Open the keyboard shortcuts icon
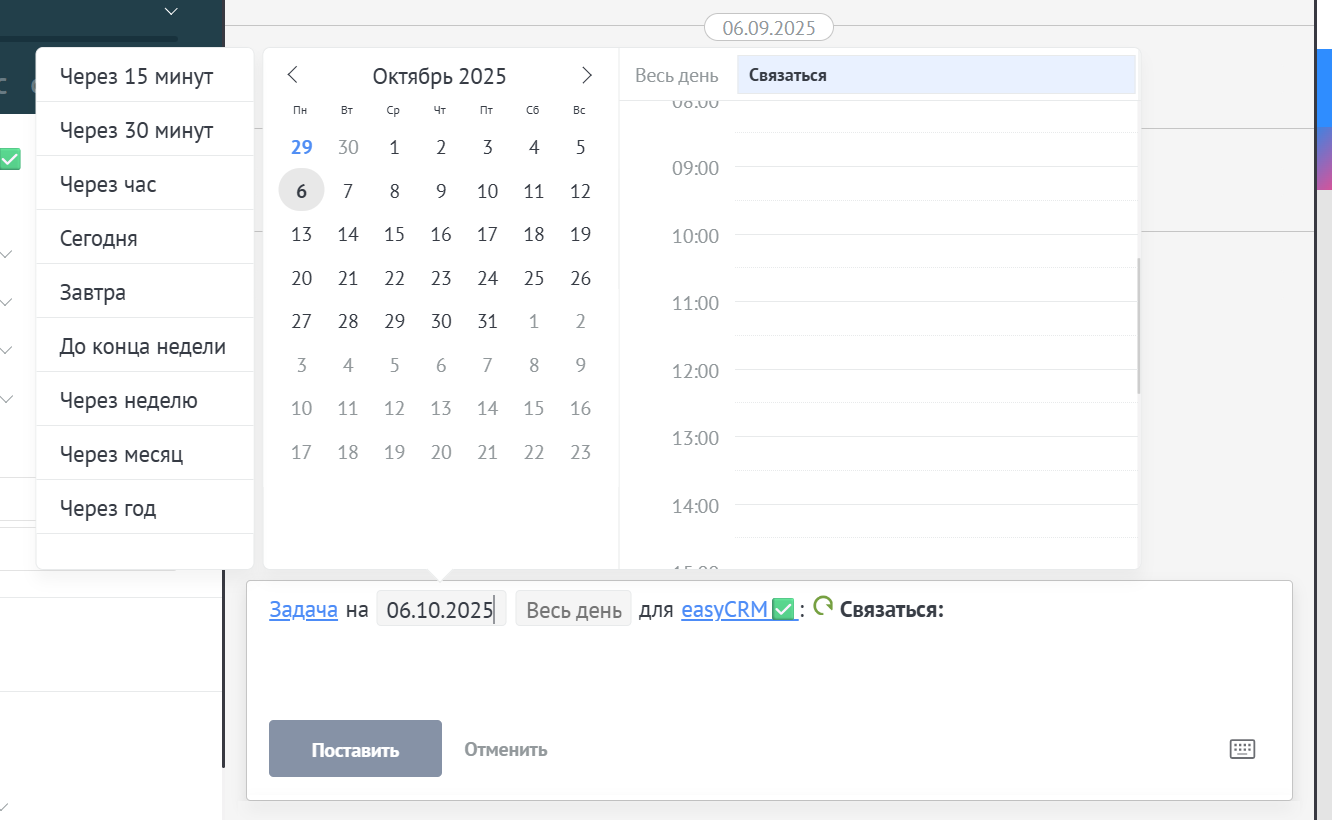The width and height of the screenshot is (1332, 820). click(1242, 749)
